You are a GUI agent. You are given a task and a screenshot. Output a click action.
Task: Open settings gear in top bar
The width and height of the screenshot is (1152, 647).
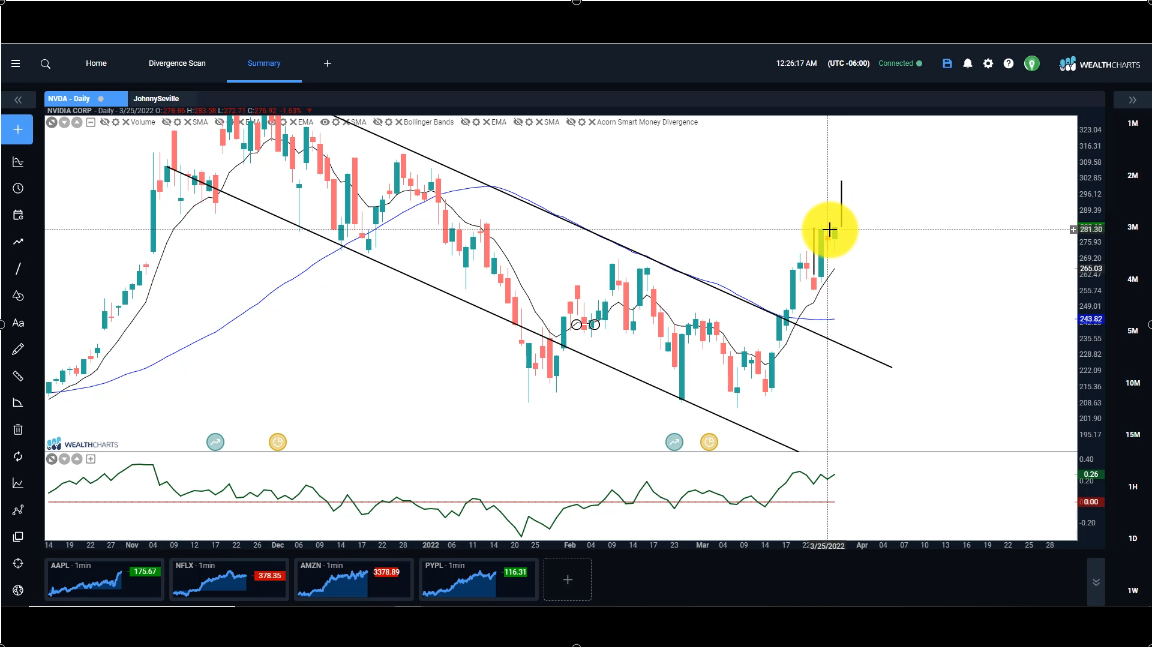coord(988,64)
